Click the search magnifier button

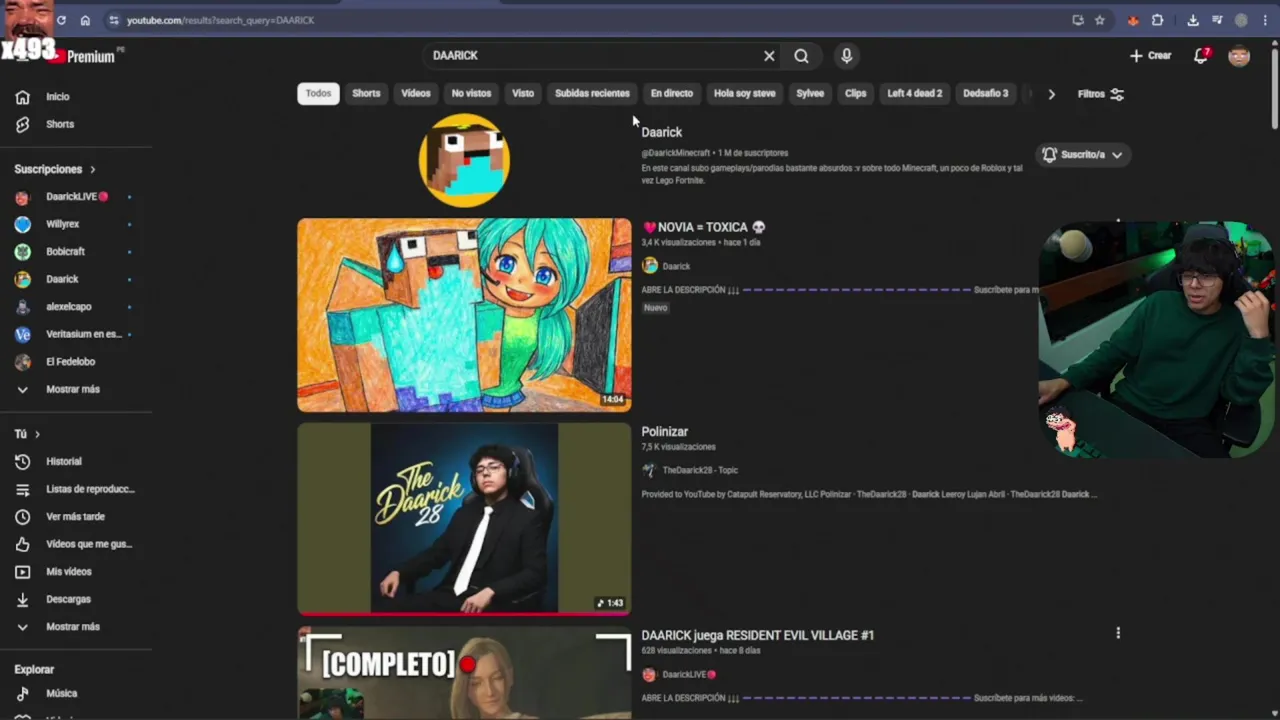click(801, 56)
